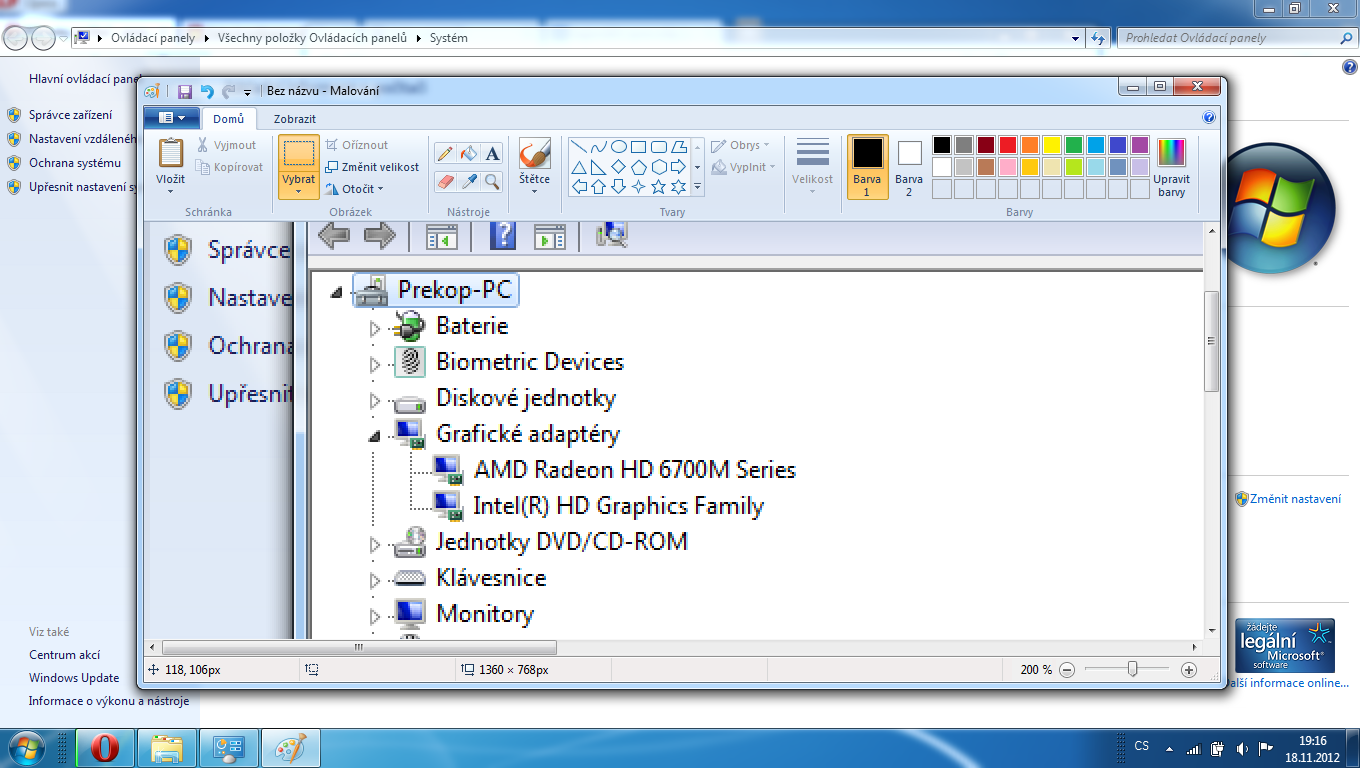Switch to the Zobrazit tab
This screenshot has height=768, width=1360.
point(295,119)
